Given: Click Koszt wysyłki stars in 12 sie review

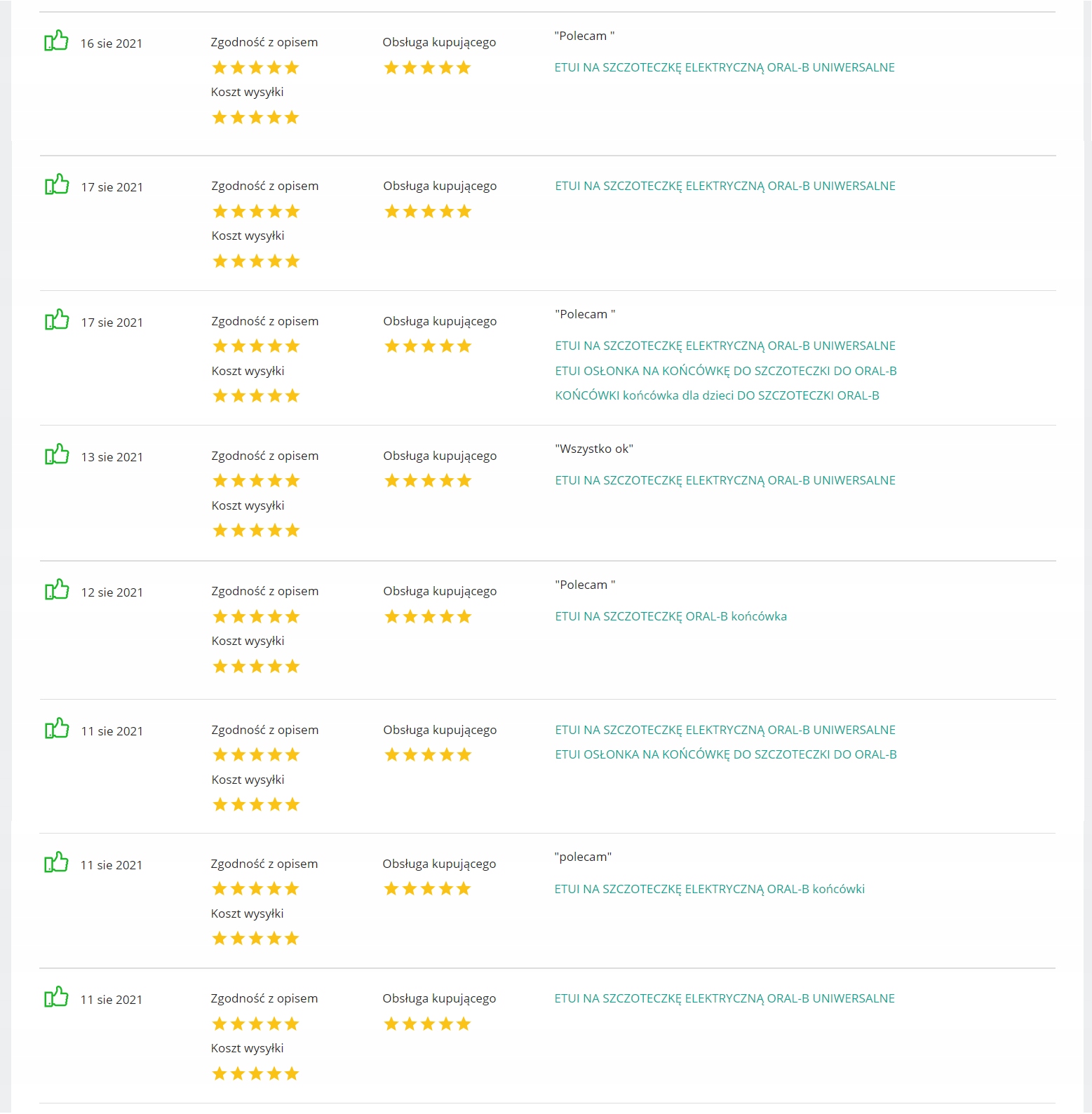Looking at the screenshot, I should (x=256, y=667).
